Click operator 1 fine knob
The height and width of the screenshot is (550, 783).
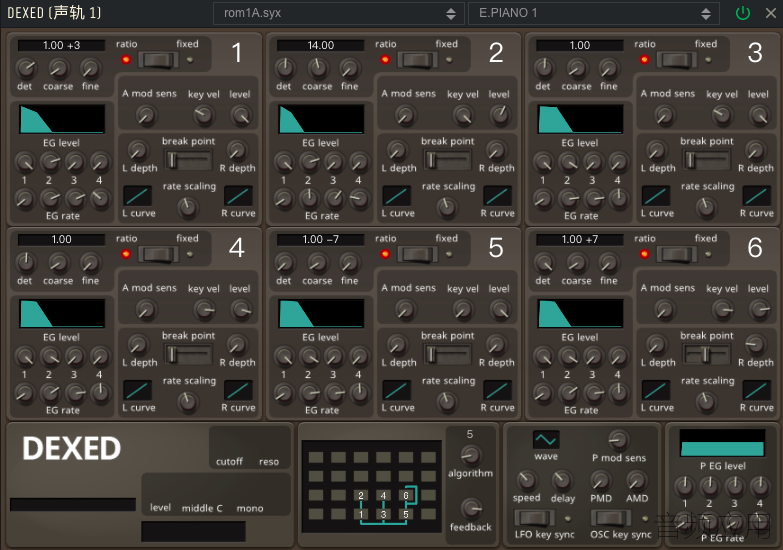tap(90, 68)
